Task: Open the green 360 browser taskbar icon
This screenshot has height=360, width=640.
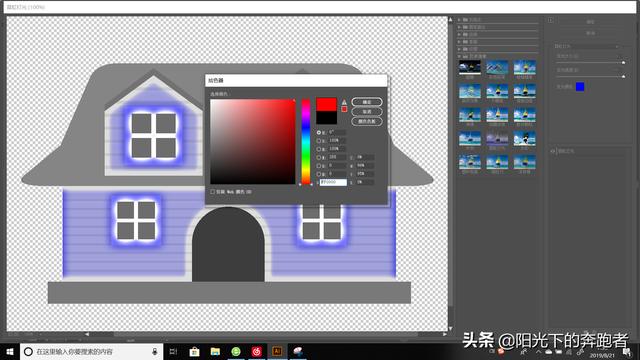Action: tap(236, 351)
